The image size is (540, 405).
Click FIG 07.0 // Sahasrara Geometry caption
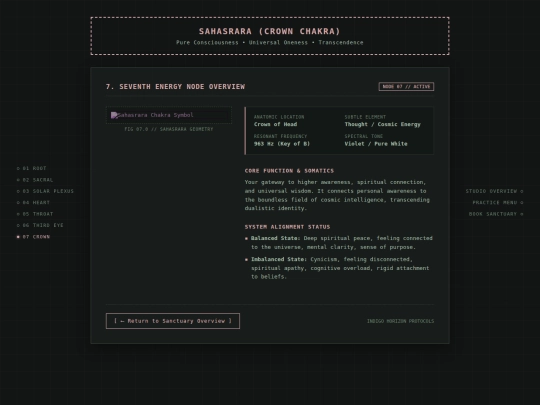tap(169, 129)
